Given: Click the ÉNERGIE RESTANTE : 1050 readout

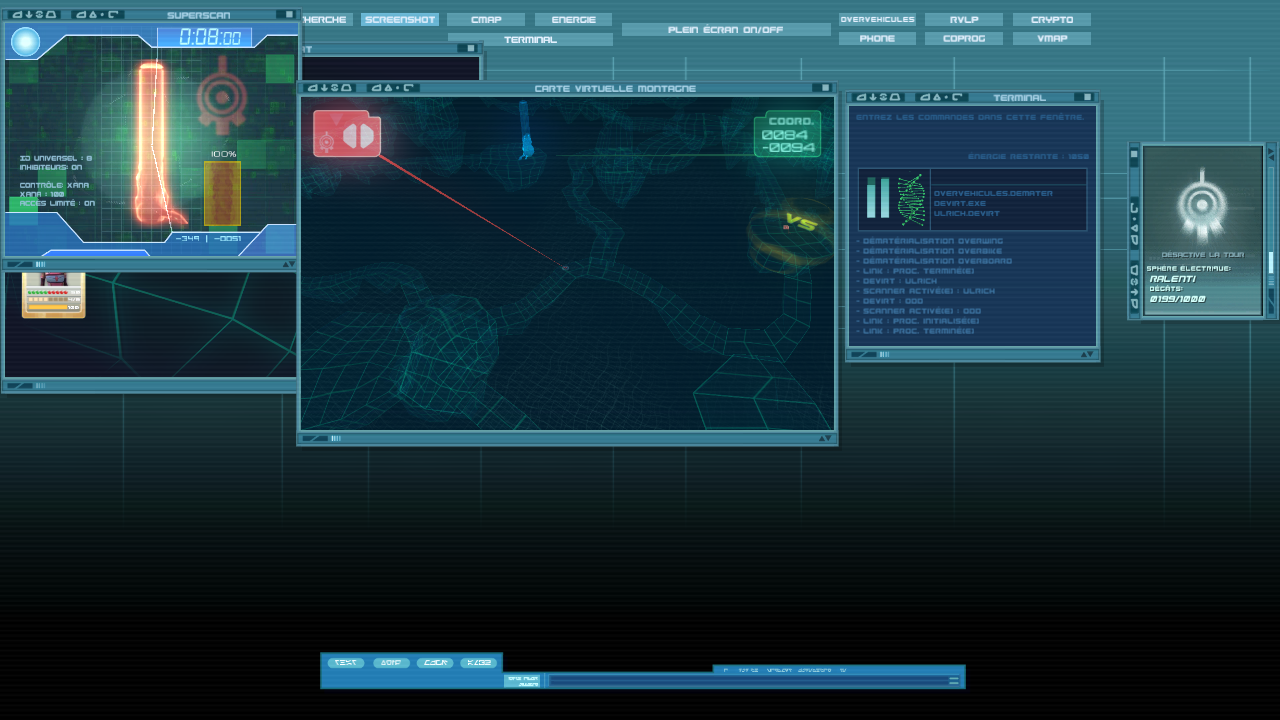Looking at the screenshot, I should tap(1028, 156).
